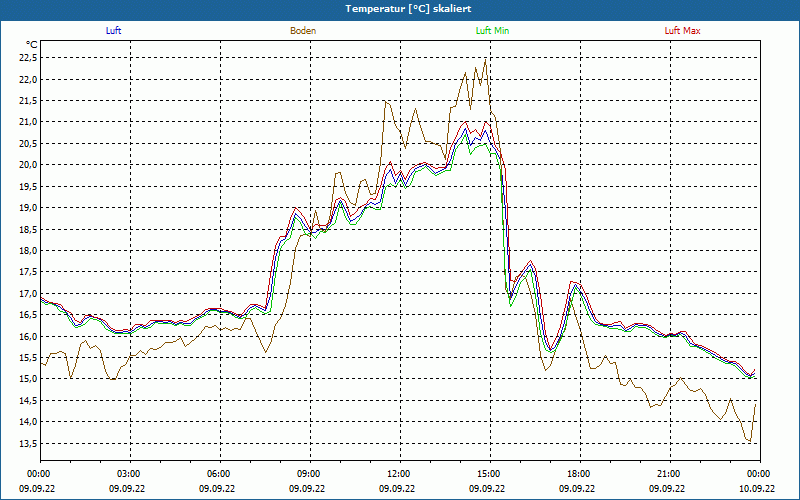Click the 19,0 y-axis value

click(27, 208)
